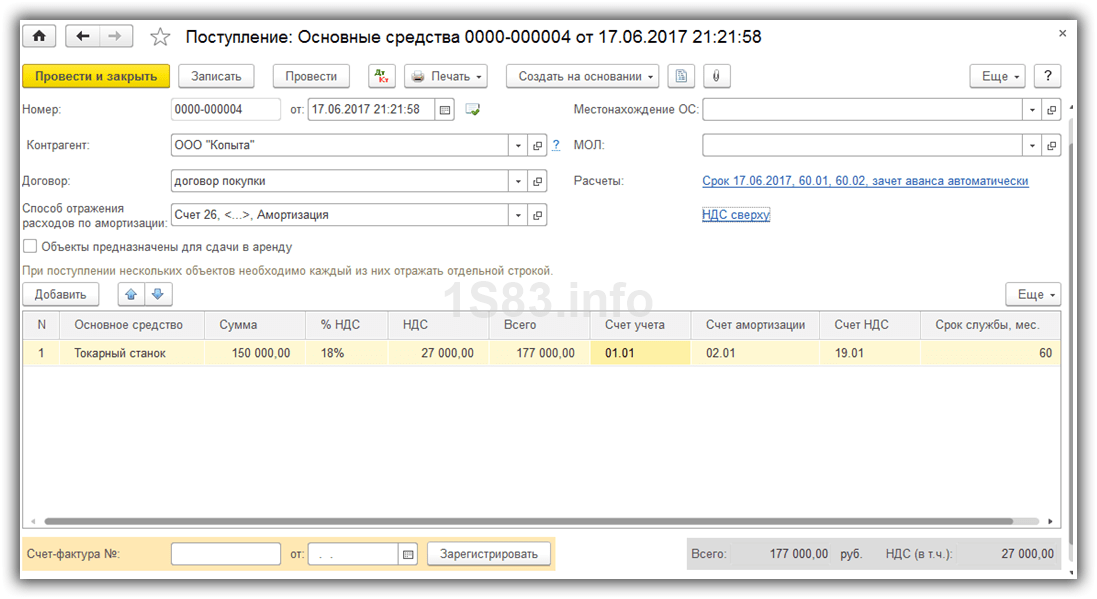Click the question mark link near Контрагент
Viewport: 1097px width, 599px height.
coord(556,146)
